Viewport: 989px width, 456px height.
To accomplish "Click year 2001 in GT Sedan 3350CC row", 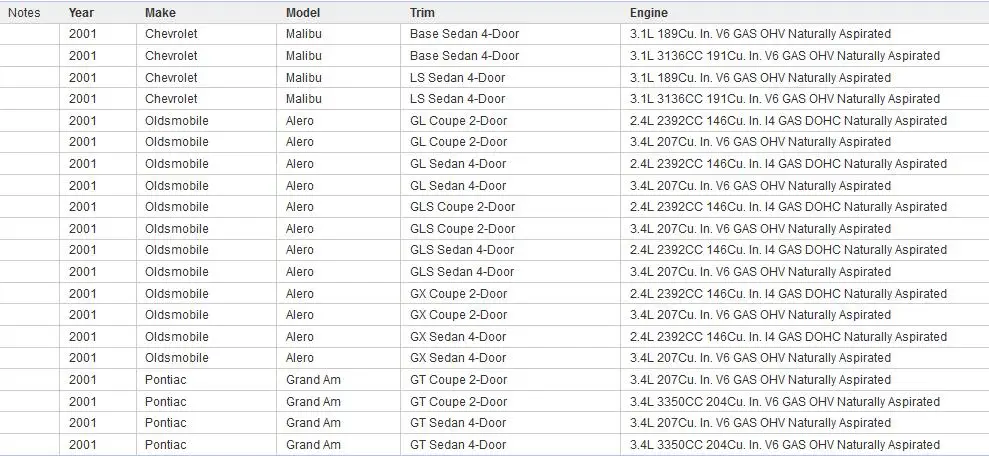I will (x=83, y=445).
